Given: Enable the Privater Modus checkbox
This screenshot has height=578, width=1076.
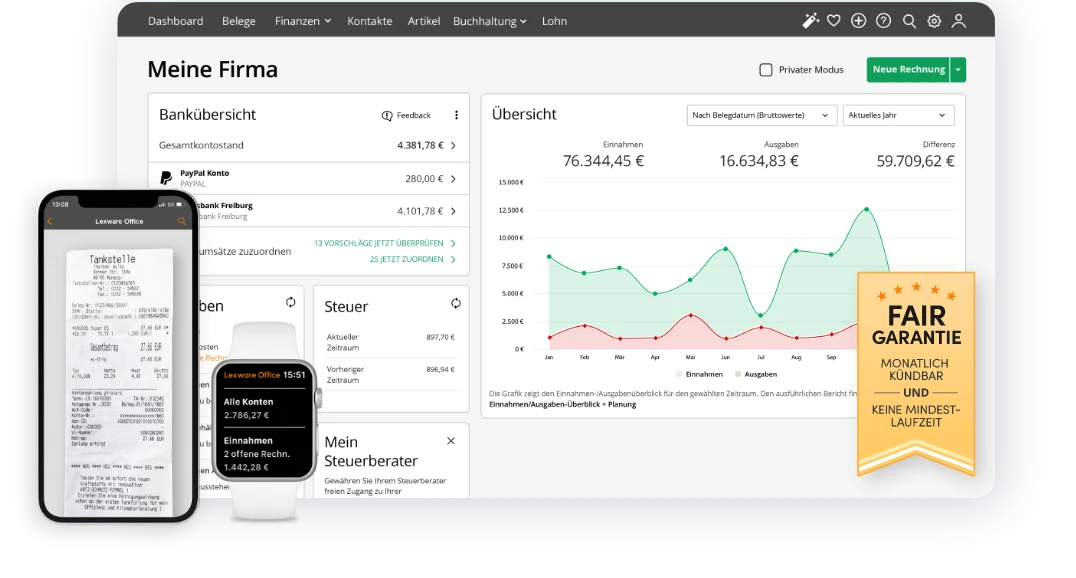Looking at the screenshot, I should pyautogui.click(x=766, y=70).
